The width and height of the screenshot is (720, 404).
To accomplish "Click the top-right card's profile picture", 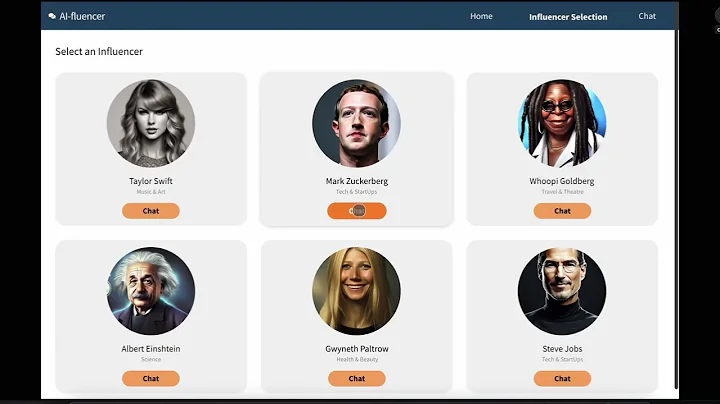I will [562, 123].
